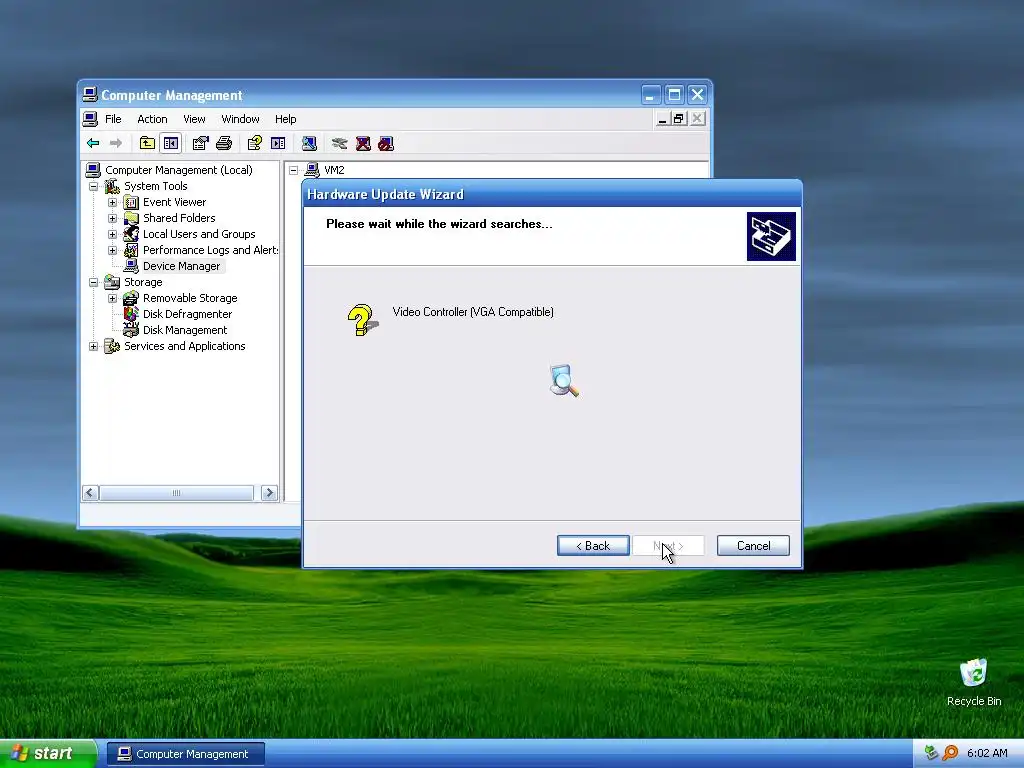Open the View menu

pos(194,119)
